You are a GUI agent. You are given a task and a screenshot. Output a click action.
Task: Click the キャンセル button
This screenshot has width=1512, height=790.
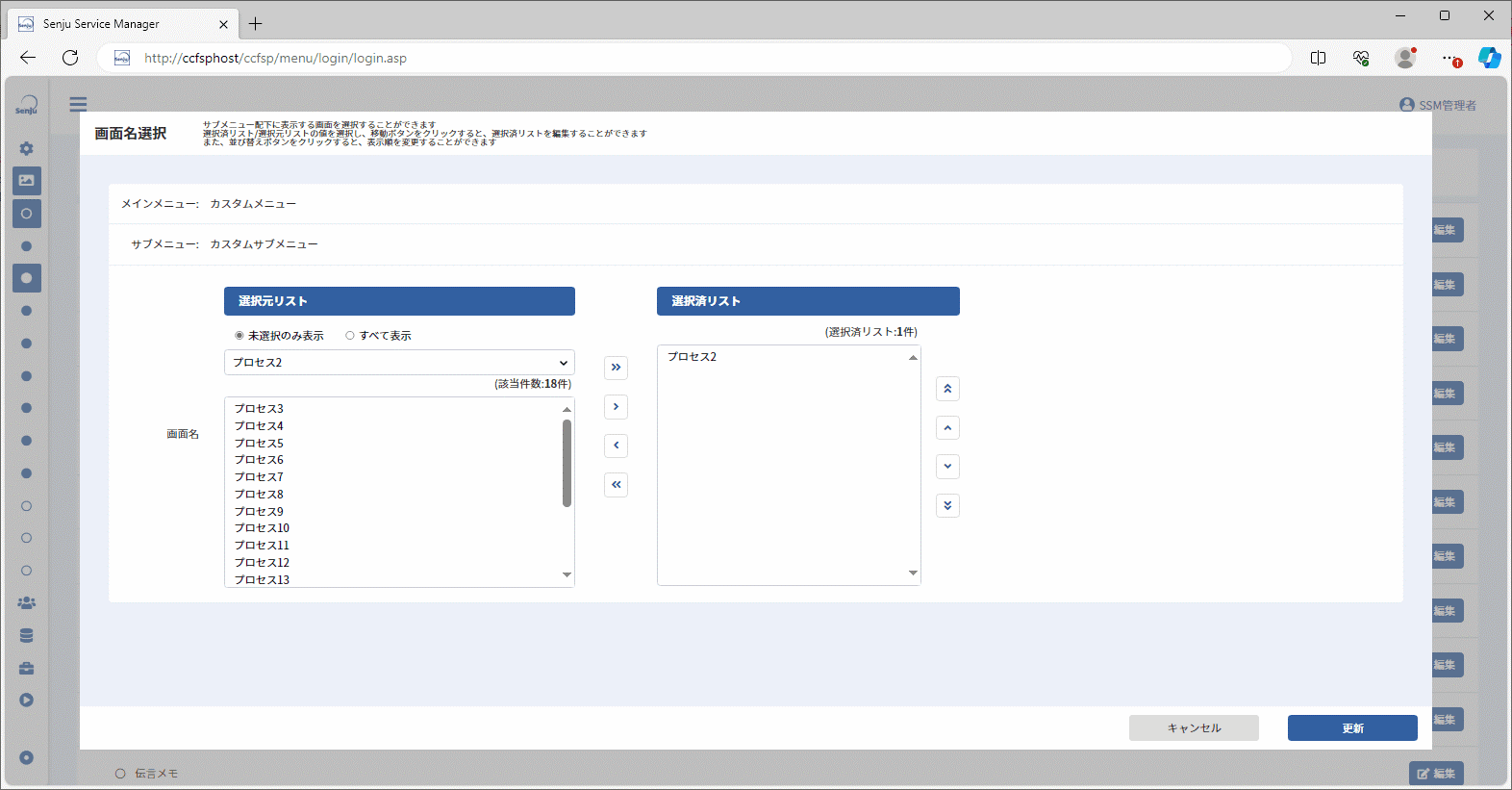point(1194,728)
